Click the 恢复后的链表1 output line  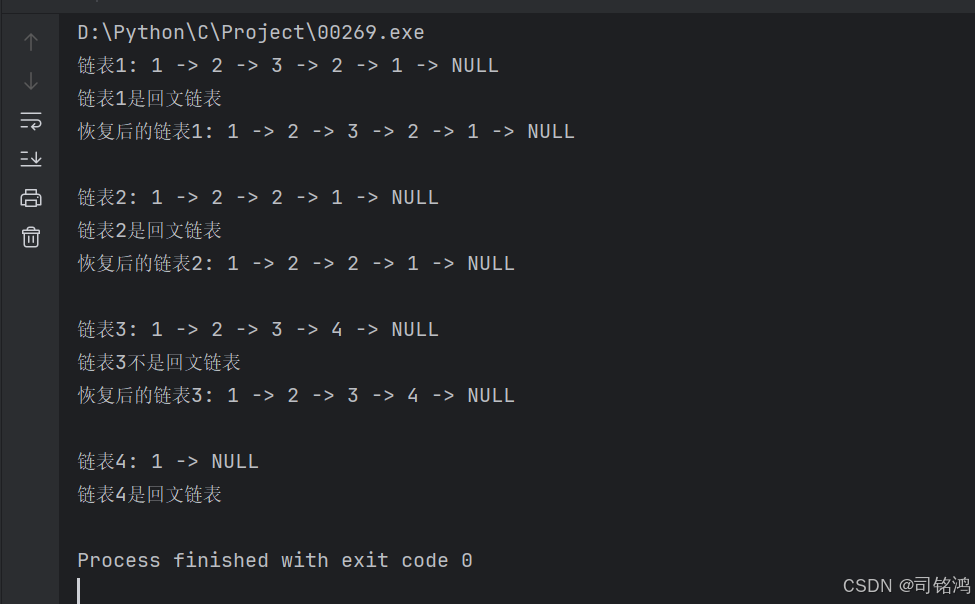coord(326,131)
